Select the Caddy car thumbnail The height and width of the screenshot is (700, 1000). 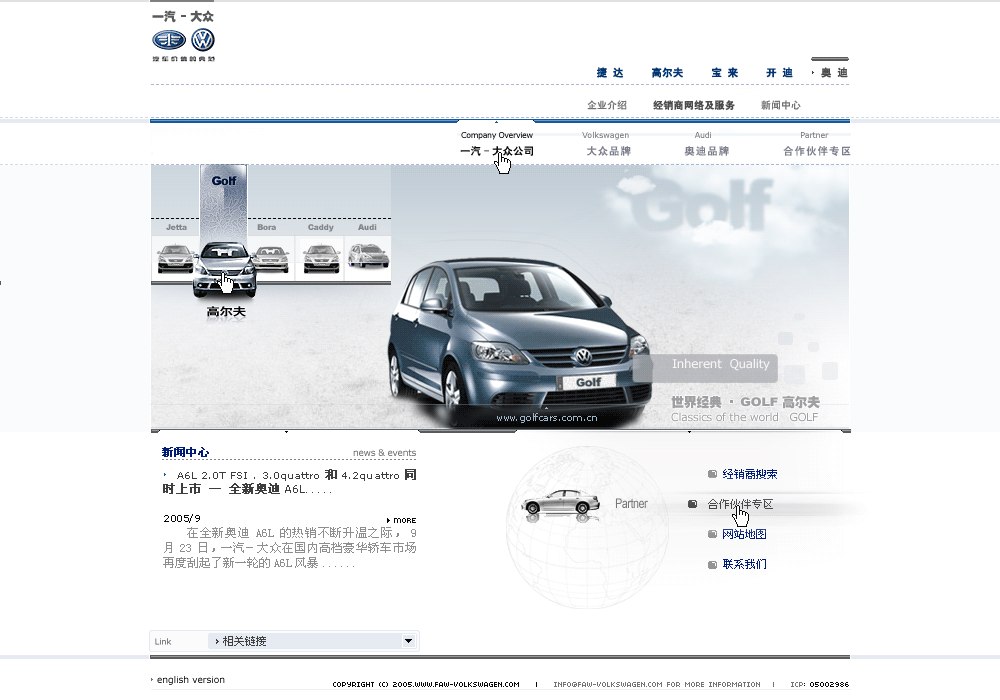coord(321,258)
